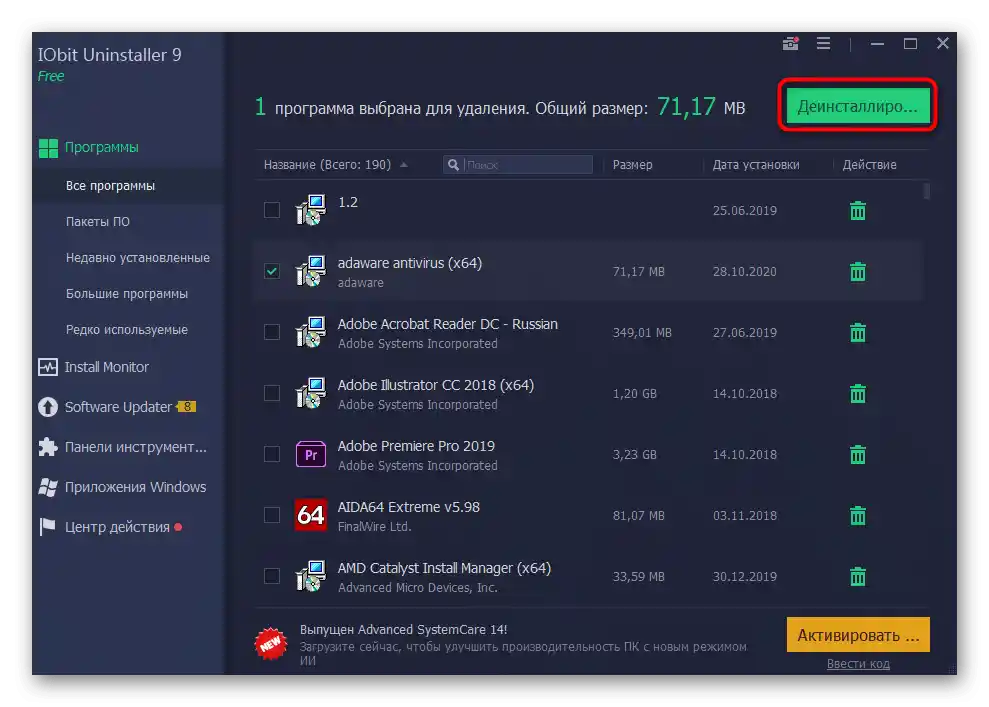Click trash icon for AMD Catalyst Install Manager

pyautogui.click(x=857, y=576)
